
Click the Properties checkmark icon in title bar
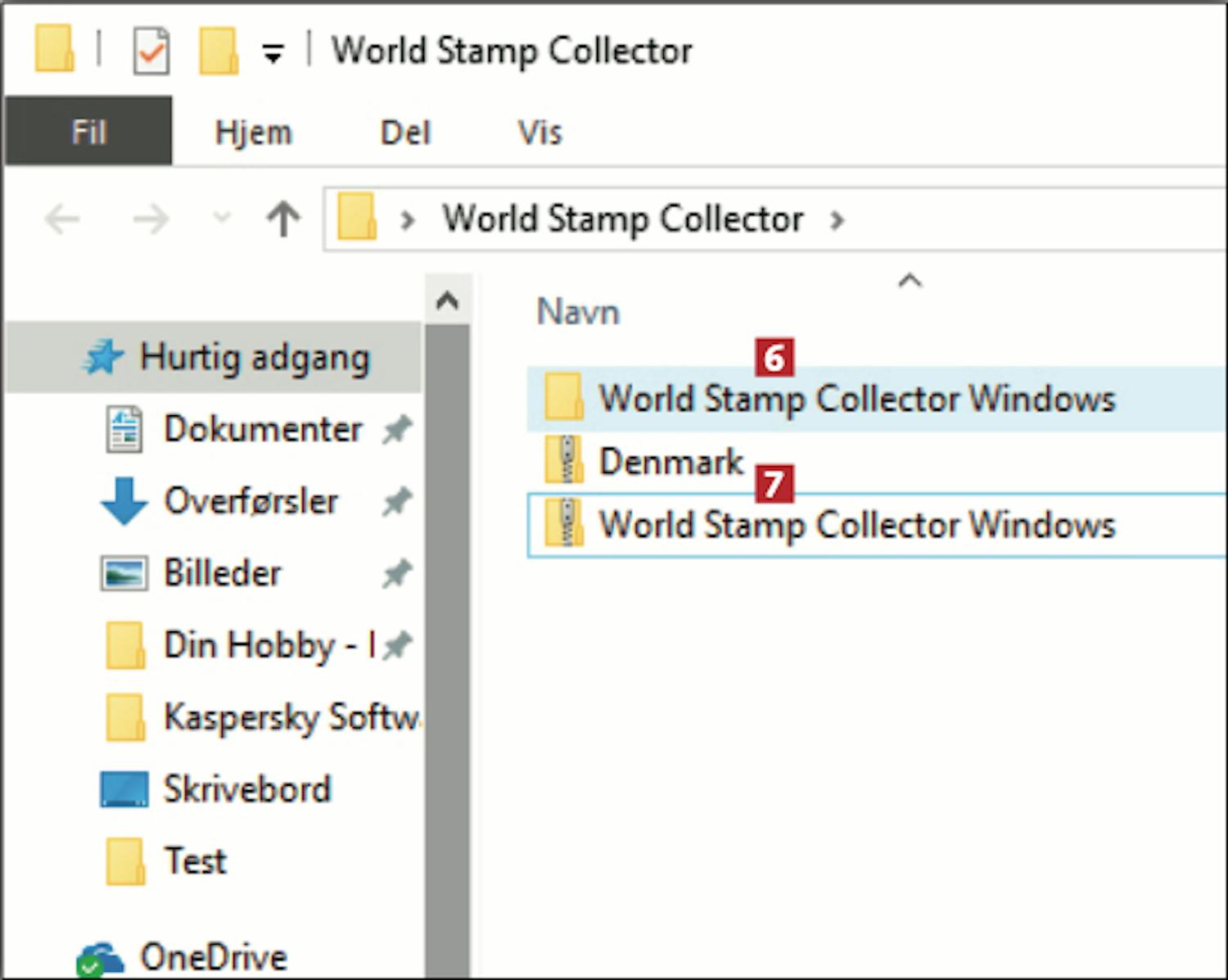click(x=151, y=52)
